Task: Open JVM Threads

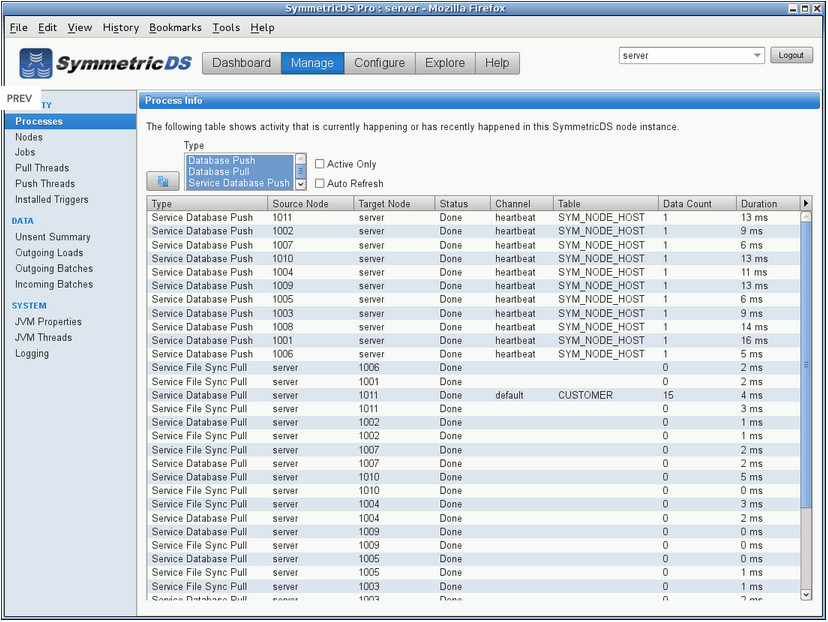Action: 43,337
